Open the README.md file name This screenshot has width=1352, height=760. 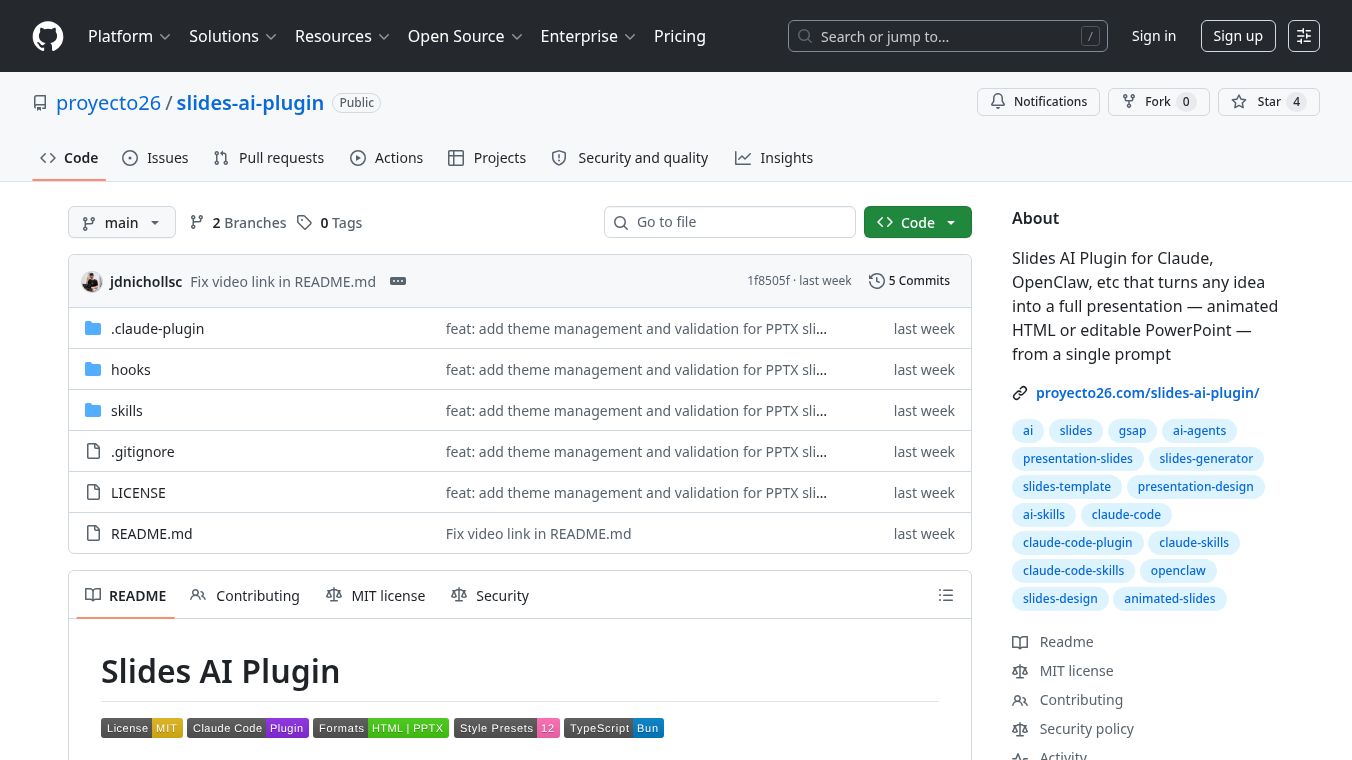[x=151, y=534]
